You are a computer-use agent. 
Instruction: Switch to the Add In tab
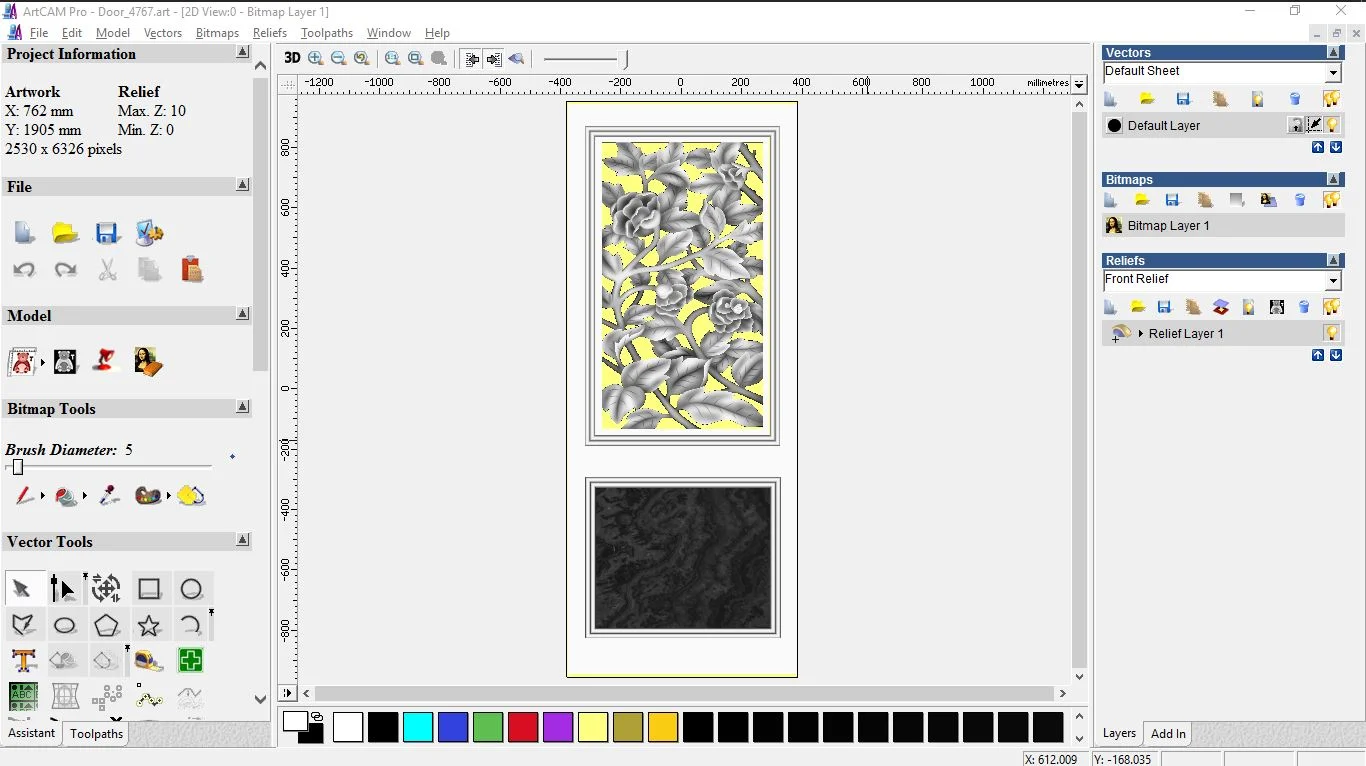pos(1168,734)
